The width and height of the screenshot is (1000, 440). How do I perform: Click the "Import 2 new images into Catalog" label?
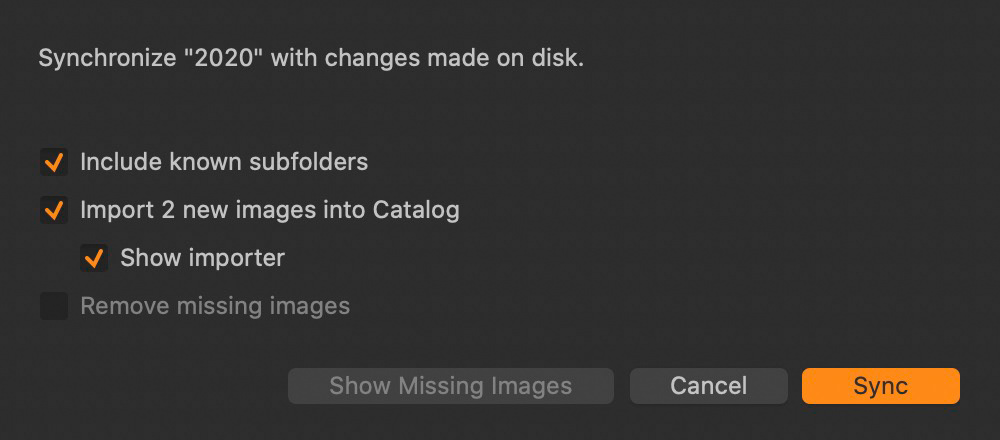[270, 210]
